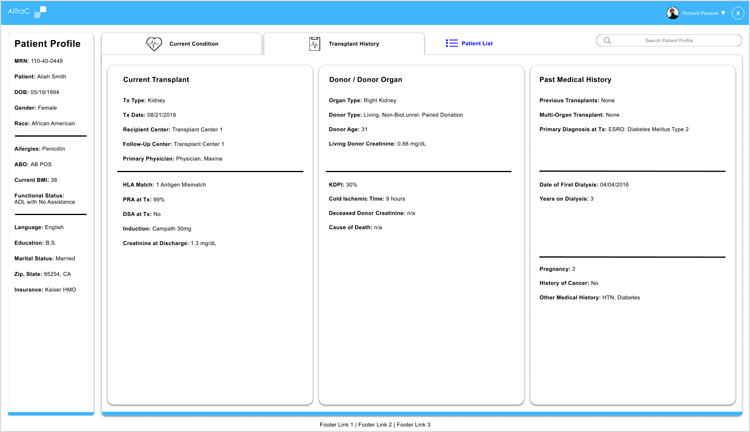Open Footer Link 3
This screenshot has height=432, width=750.
413,424
